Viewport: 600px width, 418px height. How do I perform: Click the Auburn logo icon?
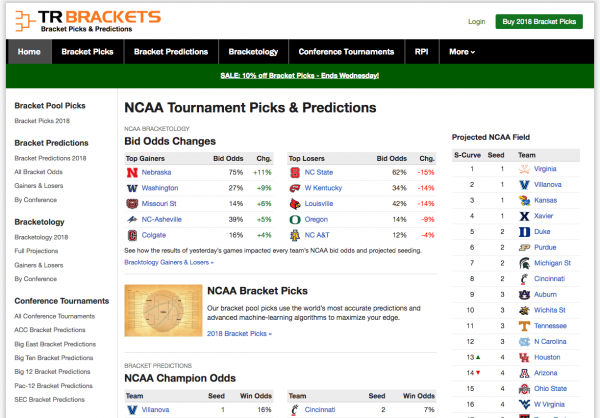point(524,294)
